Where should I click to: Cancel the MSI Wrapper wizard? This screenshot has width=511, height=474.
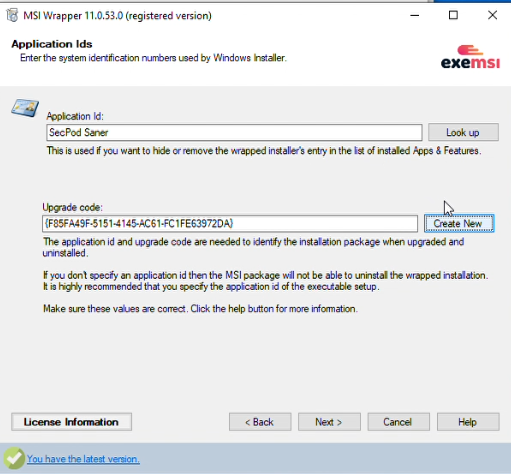point(398,422)
